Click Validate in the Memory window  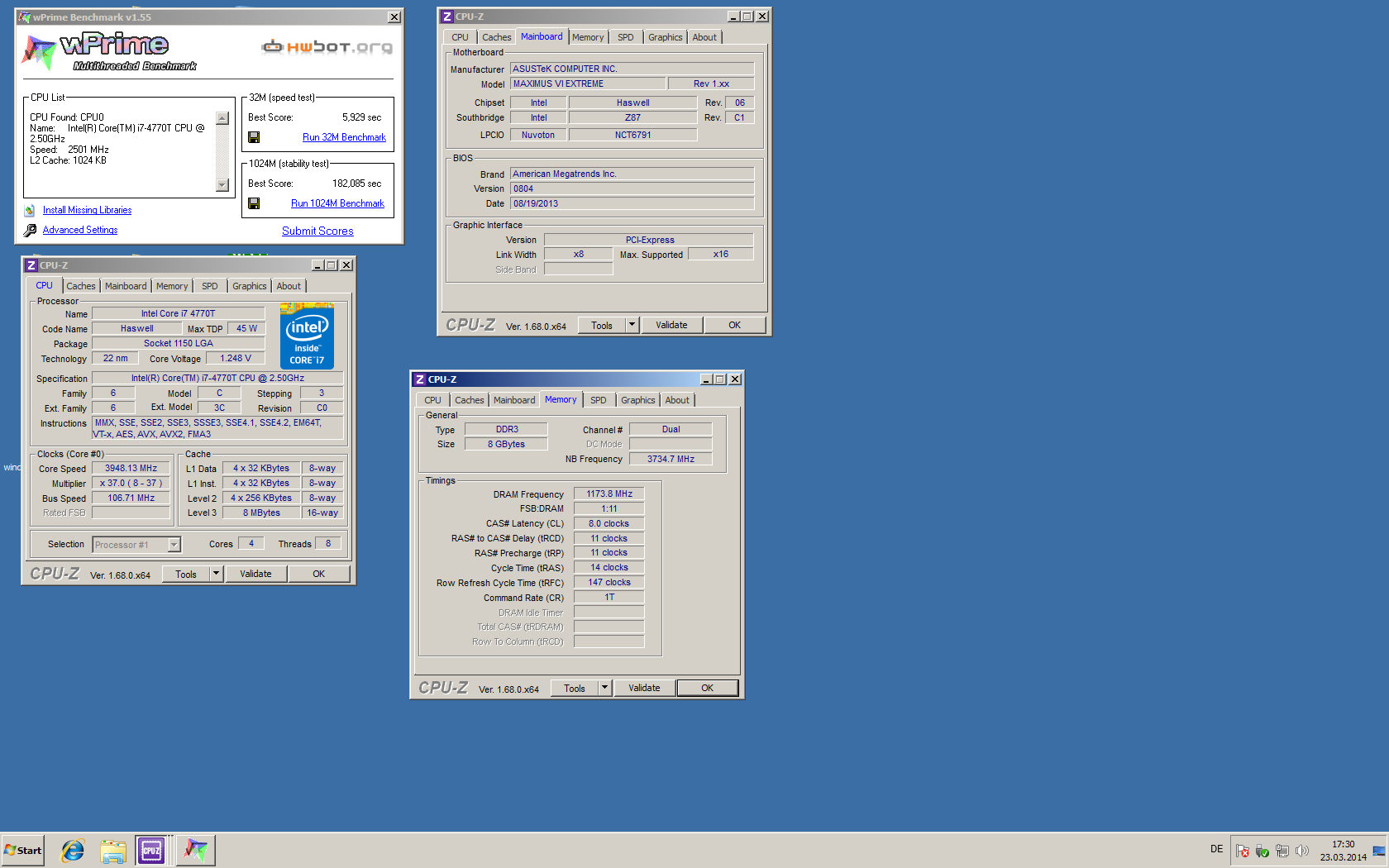point(644,688)
